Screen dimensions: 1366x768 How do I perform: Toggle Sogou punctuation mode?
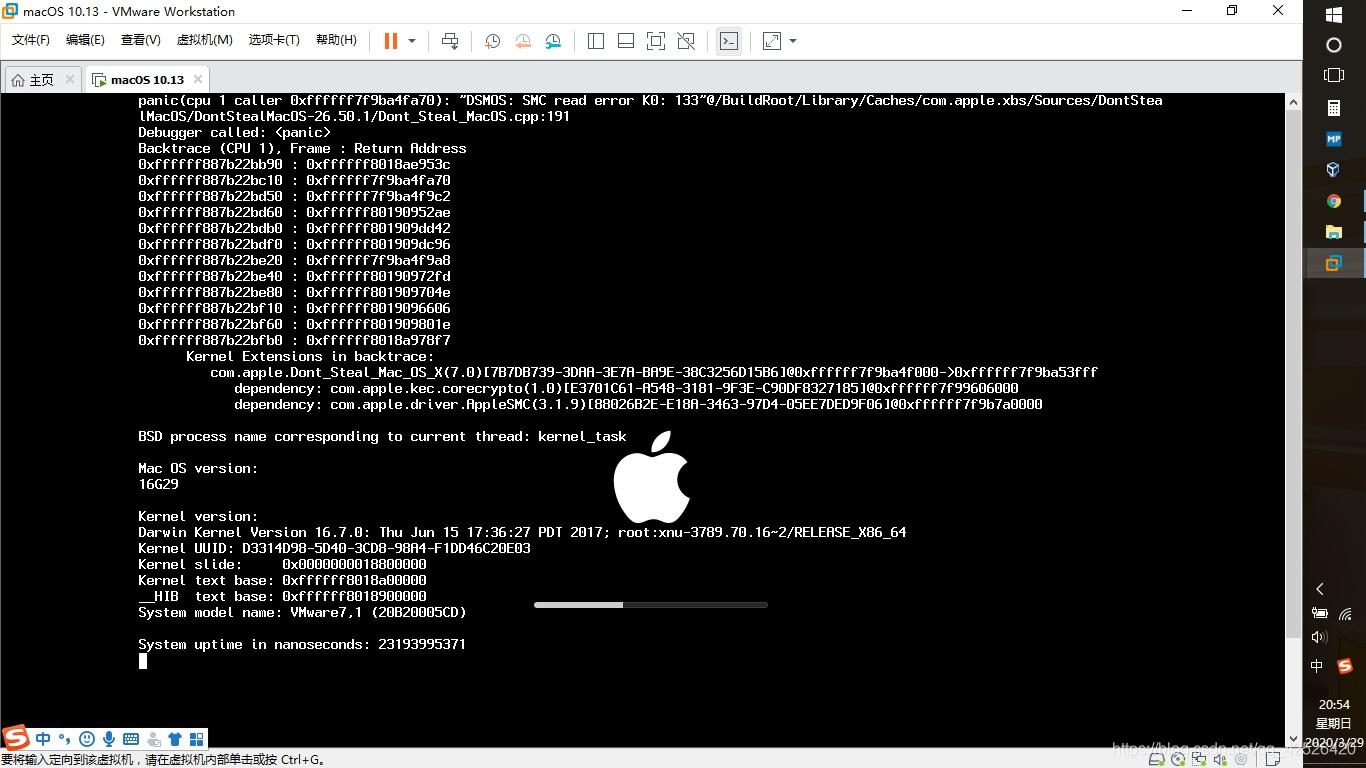click(x=64, y=740)
